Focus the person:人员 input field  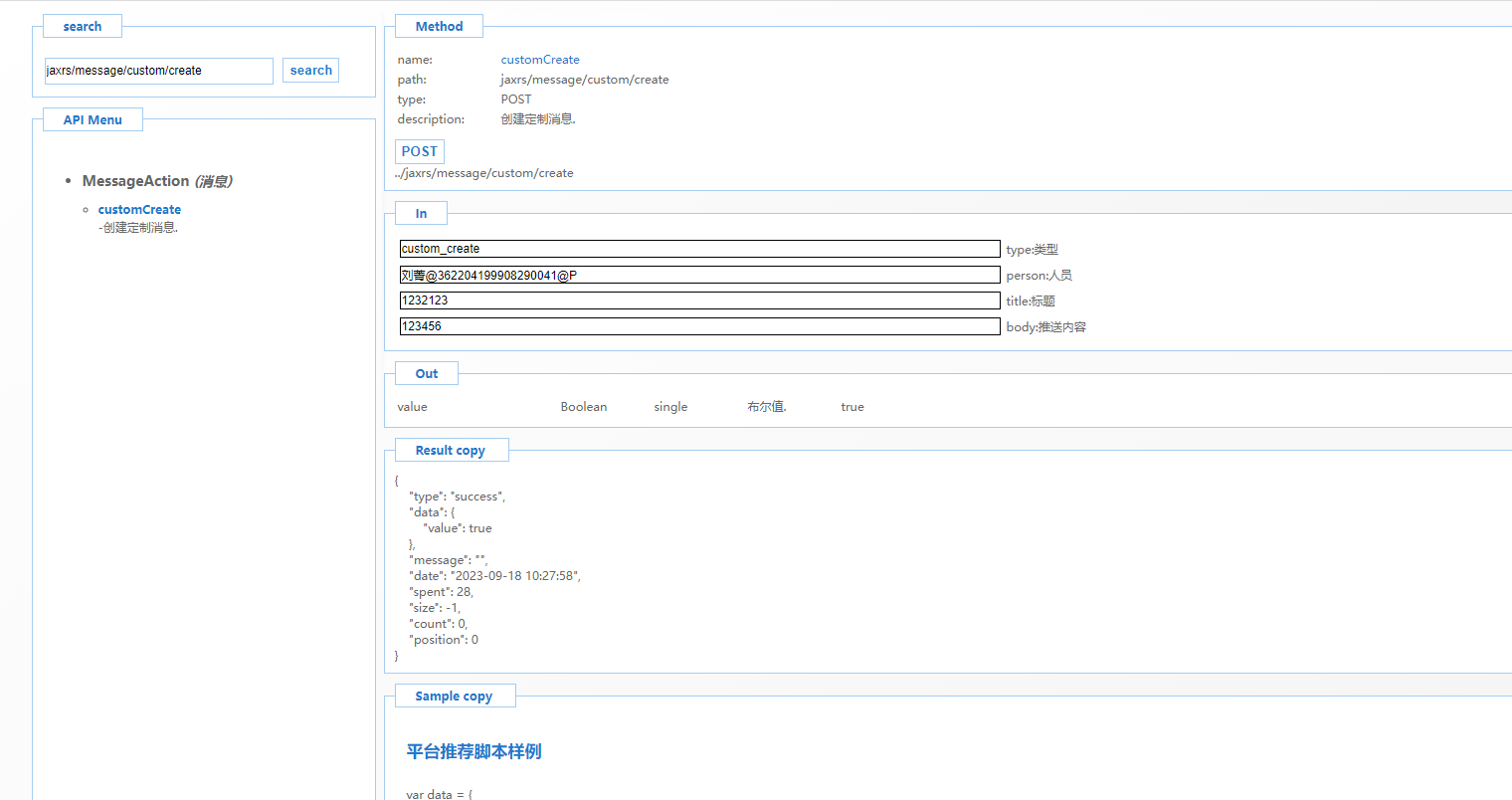coord(699,275)
